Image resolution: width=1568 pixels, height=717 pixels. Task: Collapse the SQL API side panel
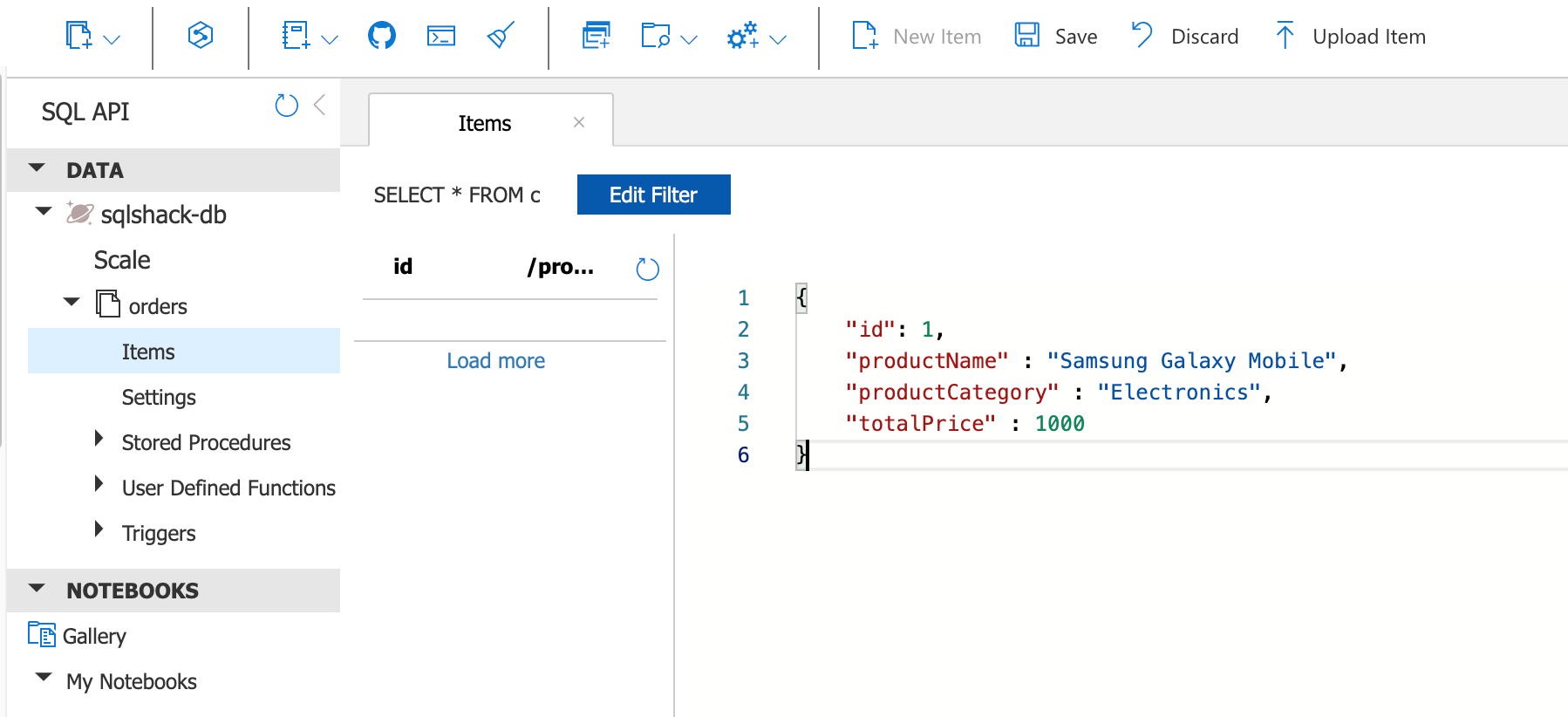coord(320,106)
